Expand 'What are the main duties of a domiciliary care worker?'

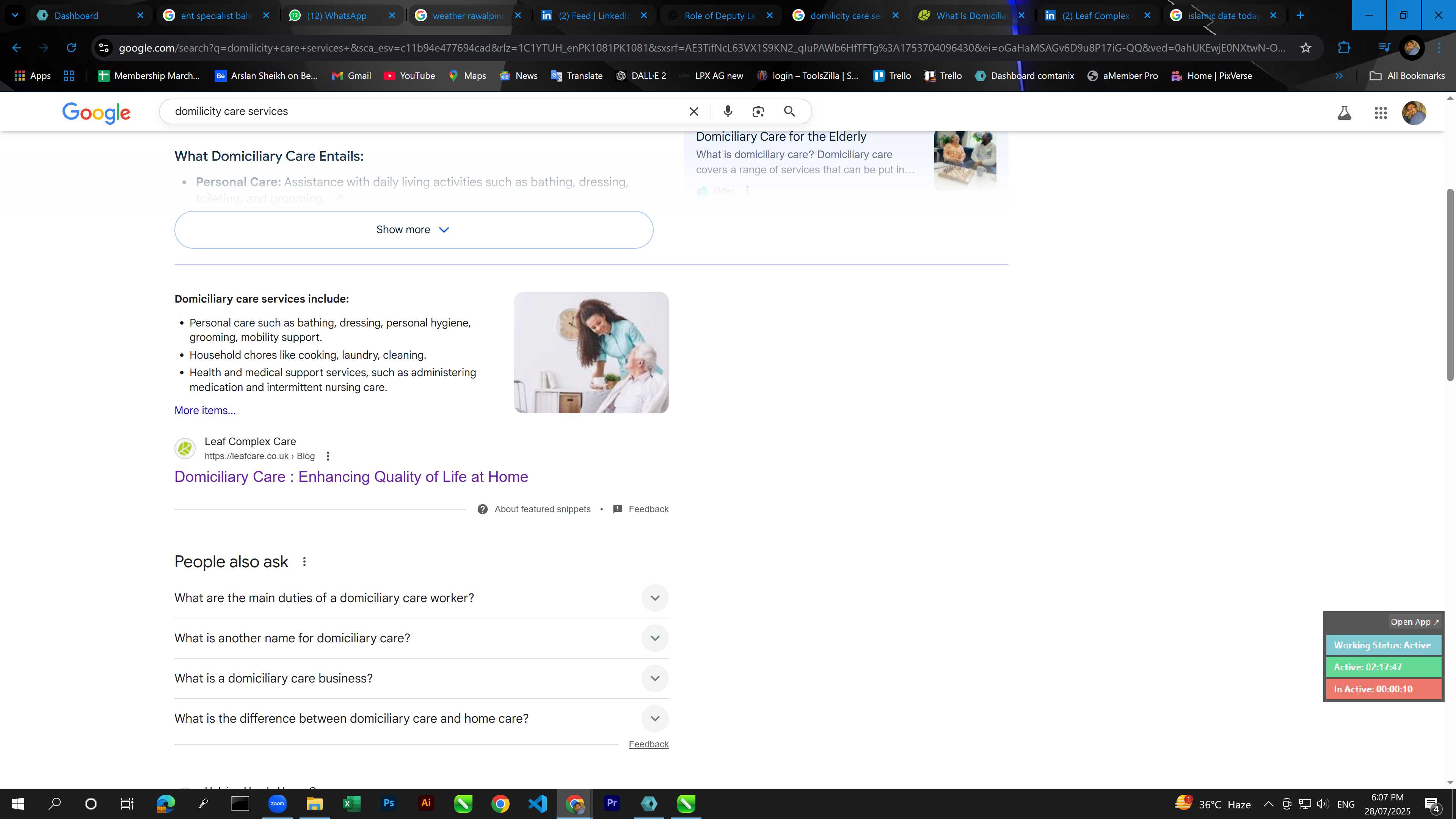[x=421, y=598]
